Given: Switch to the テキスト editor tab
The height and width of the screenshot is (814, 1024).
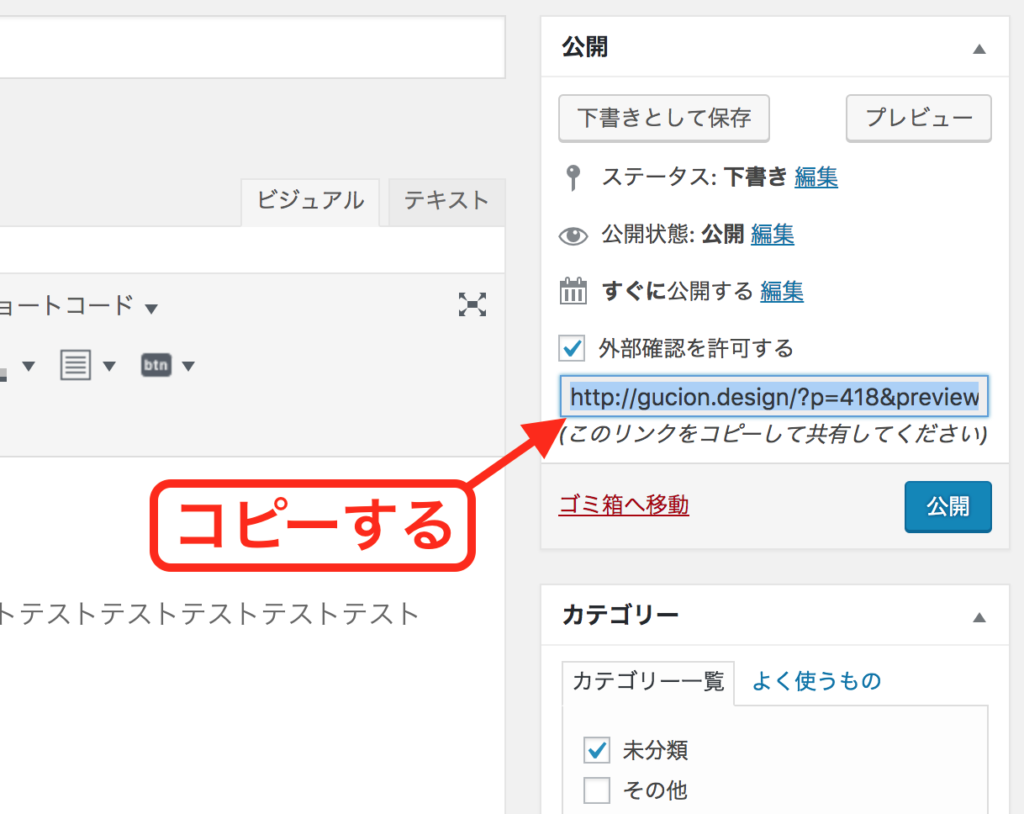Looking at the screenshot, I should pos(446,201).
